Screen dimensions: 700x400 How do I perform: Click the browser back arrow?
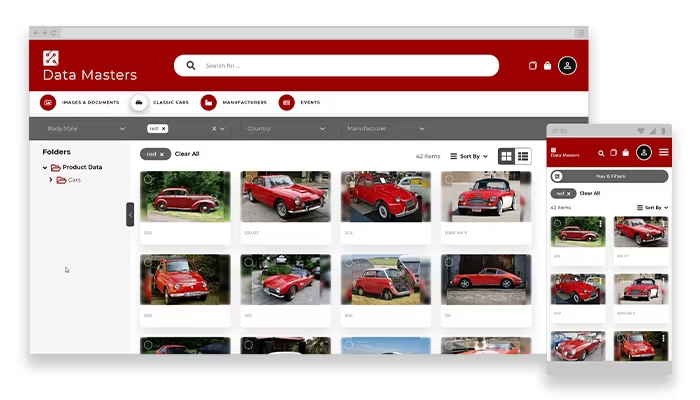point(36,33)
